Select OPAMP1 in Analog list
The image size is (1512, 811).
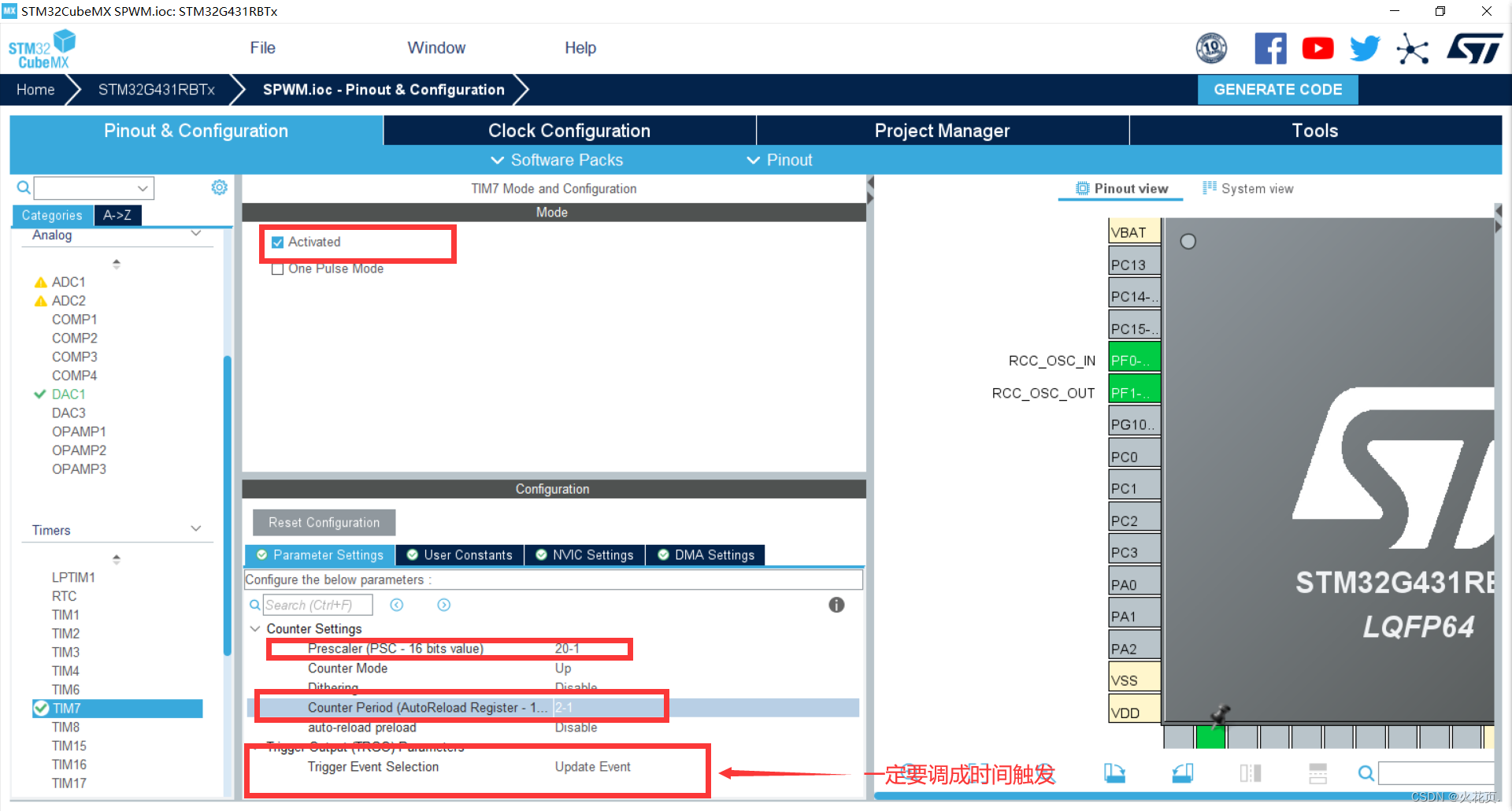(x=79, y=431)
